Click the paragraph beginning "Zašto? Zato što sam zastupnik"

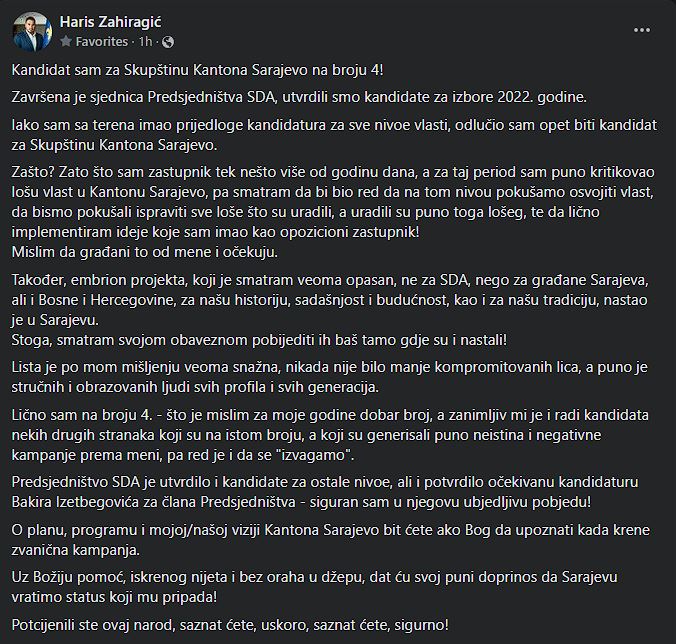pos(333,202)
